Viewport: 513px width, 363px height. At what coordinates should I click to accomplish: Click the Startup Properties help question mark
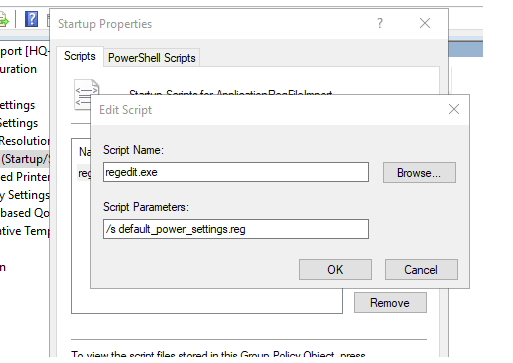pos(380,23)
